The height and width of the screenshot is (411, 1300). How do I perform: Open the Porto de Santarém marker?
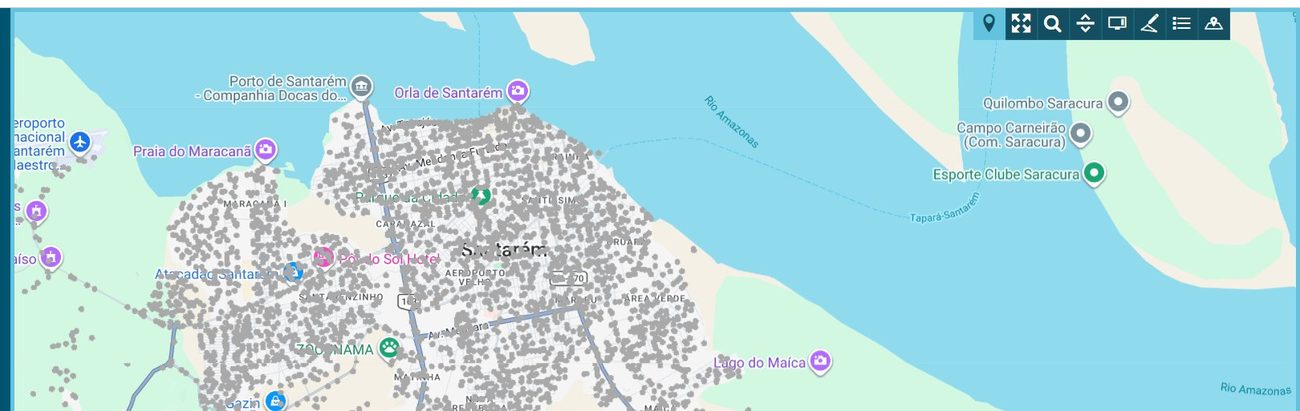[362, 88]
